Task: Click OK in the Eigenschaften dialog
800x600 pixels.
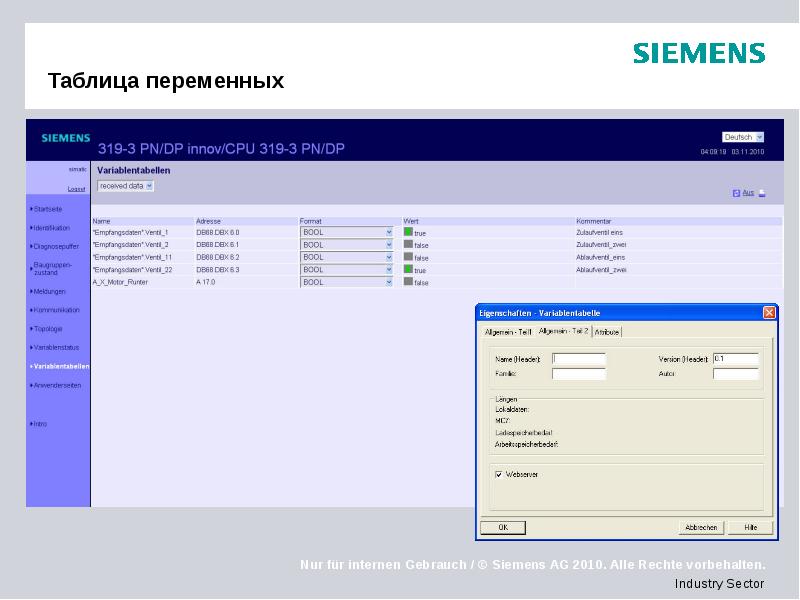Action: (503, 527)
